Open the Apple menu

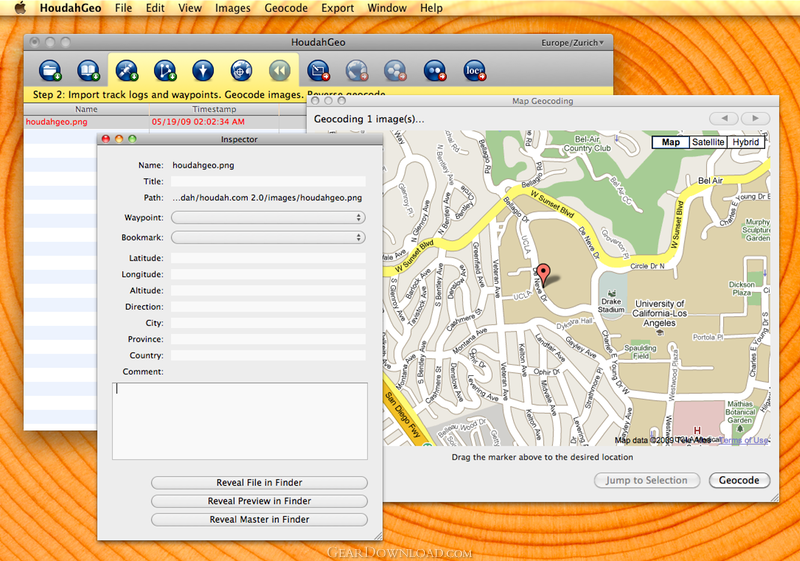[20, 8]
